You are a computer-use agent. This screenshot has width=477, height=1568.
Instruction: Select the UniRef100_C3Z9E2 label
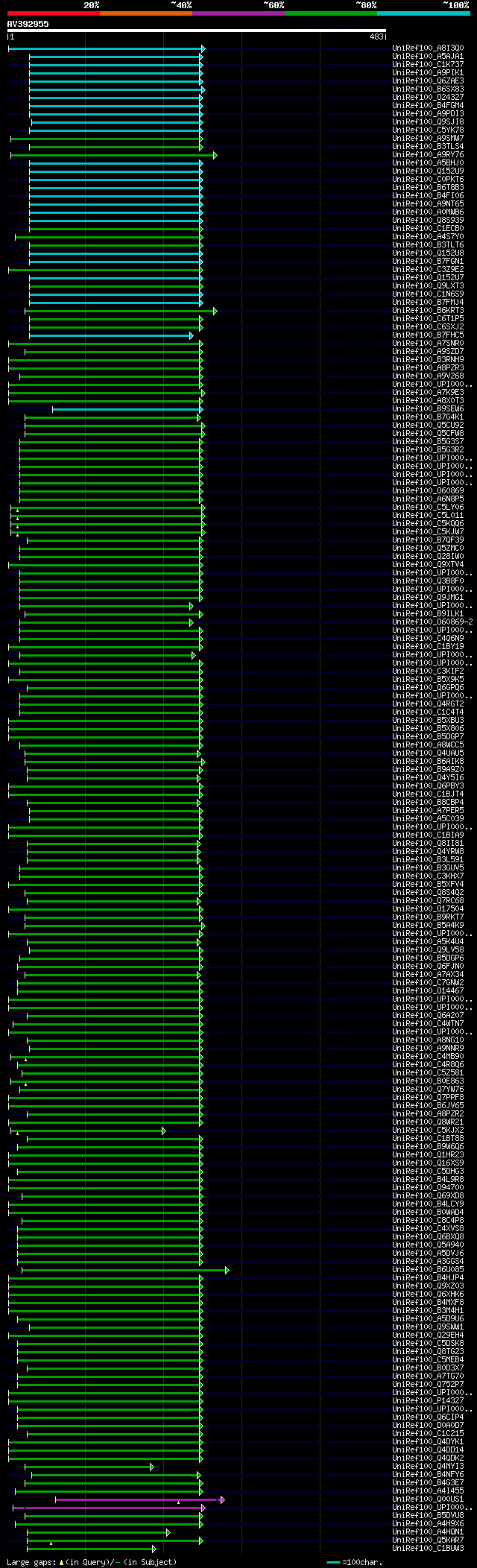(428, 270)
